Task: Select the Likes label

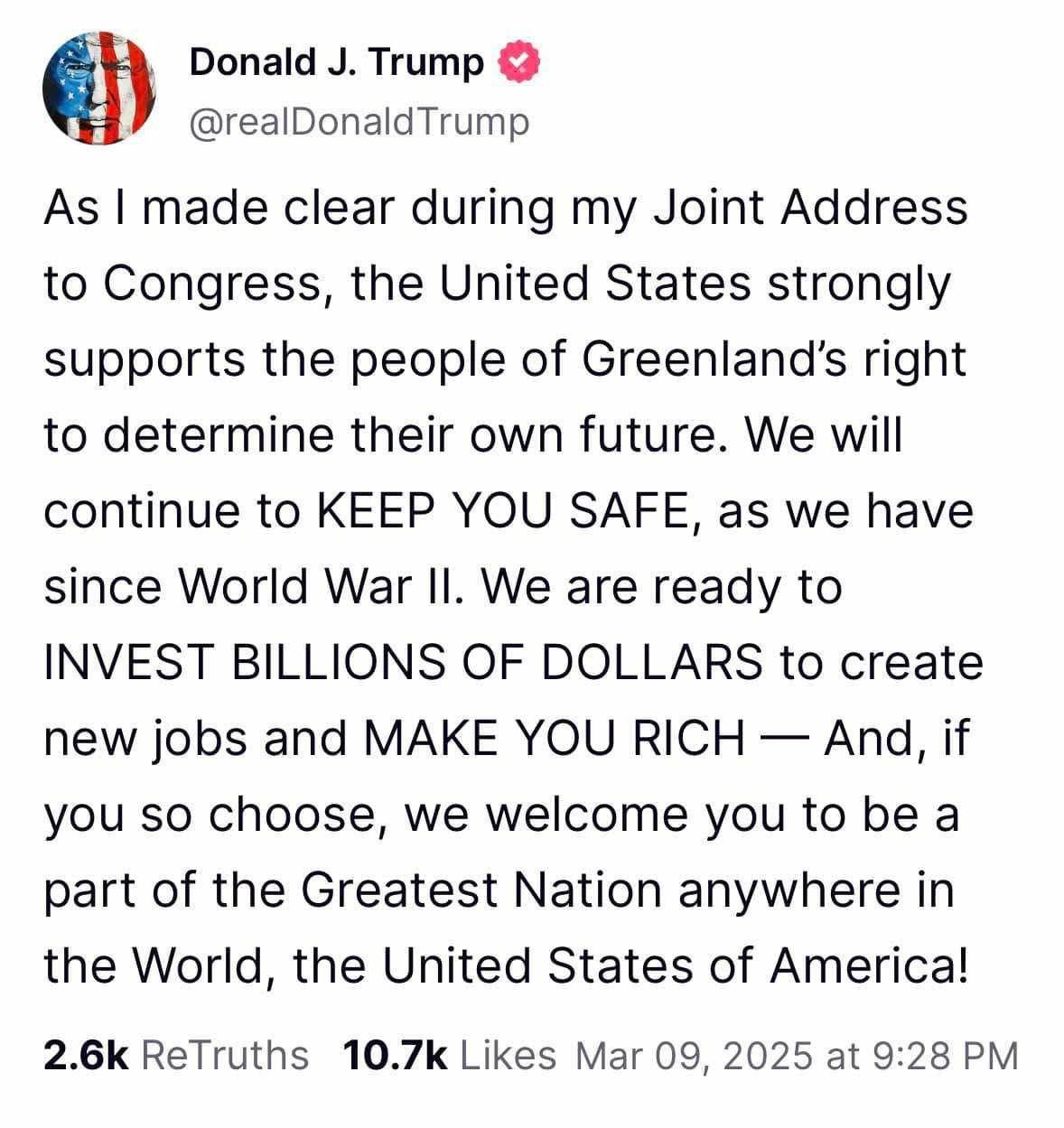Action: [508, 1055]
